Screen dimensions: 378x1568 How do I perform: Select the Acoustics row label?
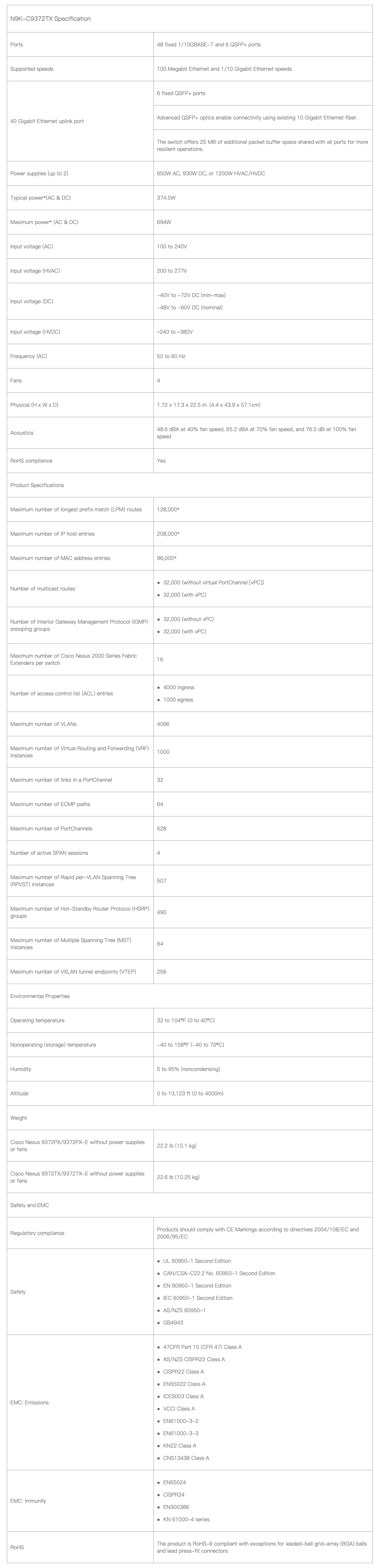tap(22, 433)
